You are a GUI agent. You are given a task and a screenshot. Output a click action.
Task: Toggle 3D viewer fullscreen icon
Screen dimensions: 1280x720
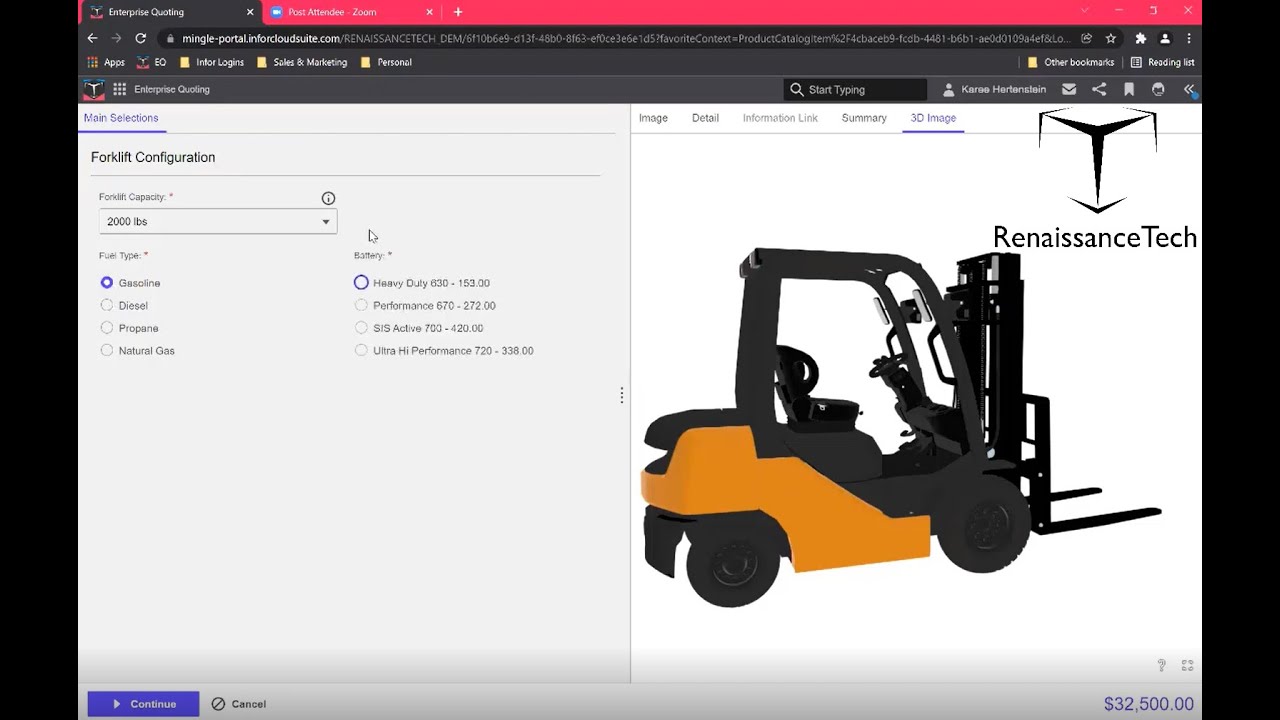[x=1188, y=665]
